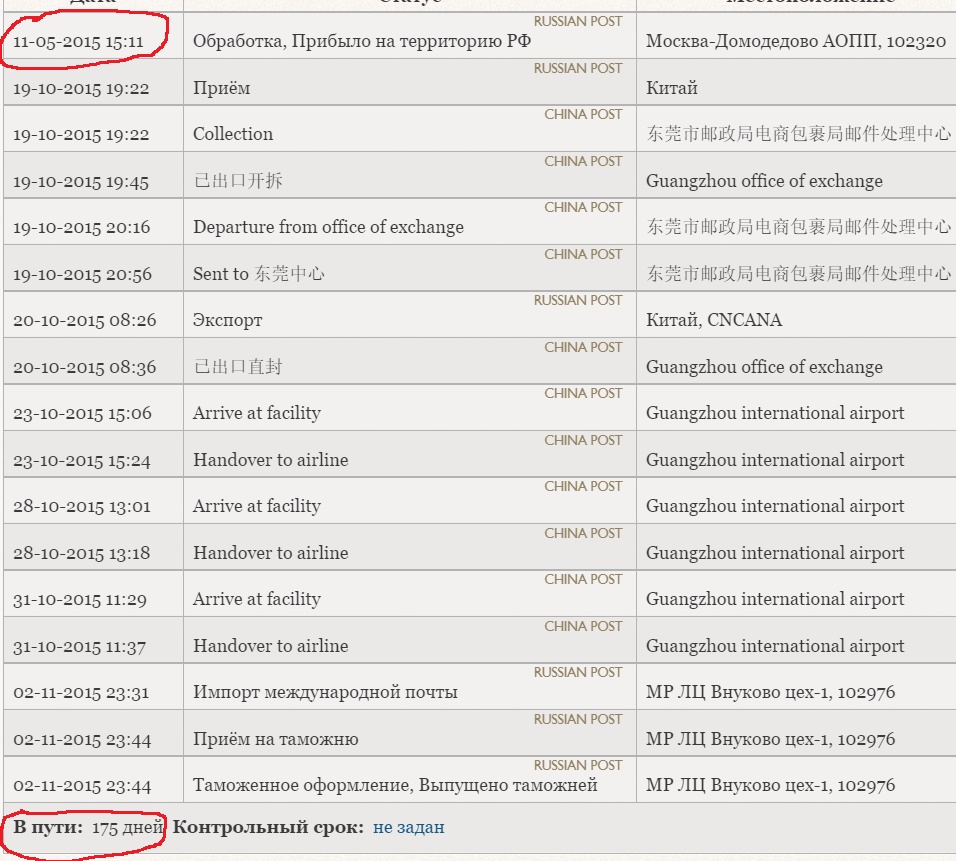Select 'Импорт международной почты' status

(325, 692)
